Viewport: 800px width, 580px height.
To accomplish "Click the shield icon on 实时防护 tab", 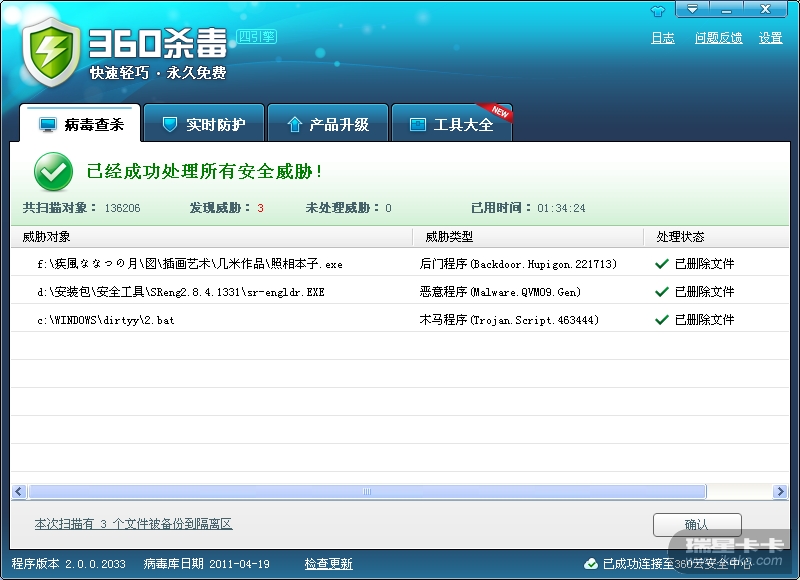I will [169, 124].
